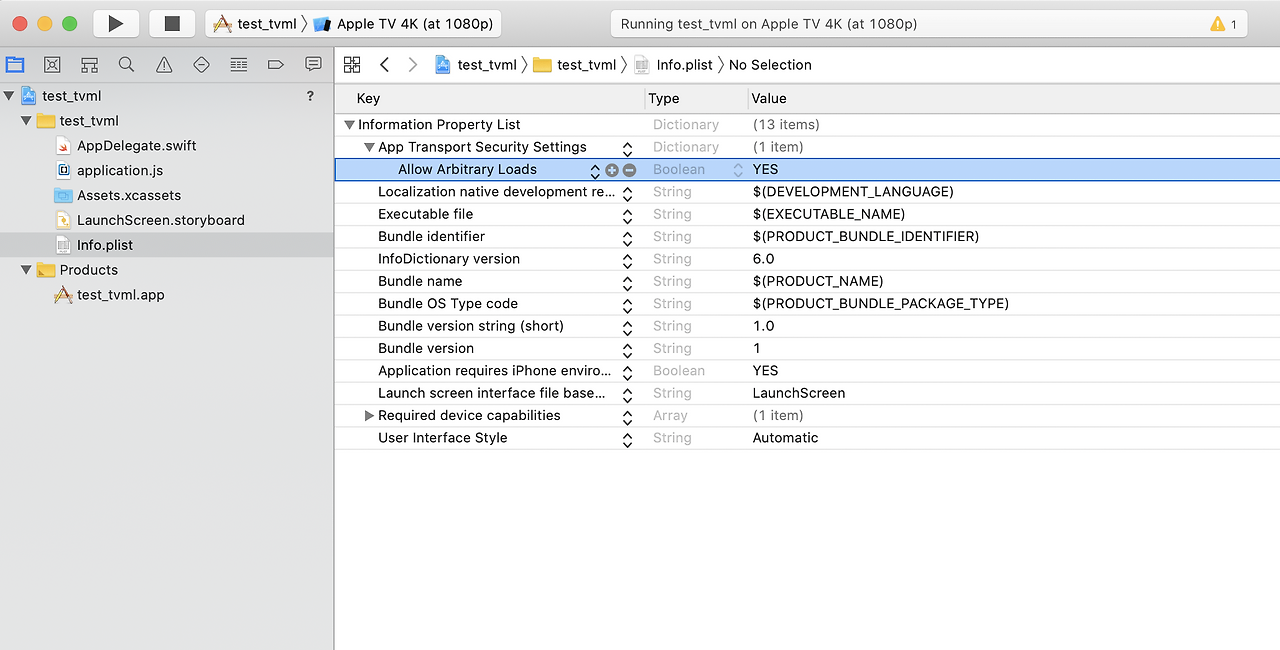Open key stepper for User Interface Style
This screenshot has height=650, width=1280.
628,440
